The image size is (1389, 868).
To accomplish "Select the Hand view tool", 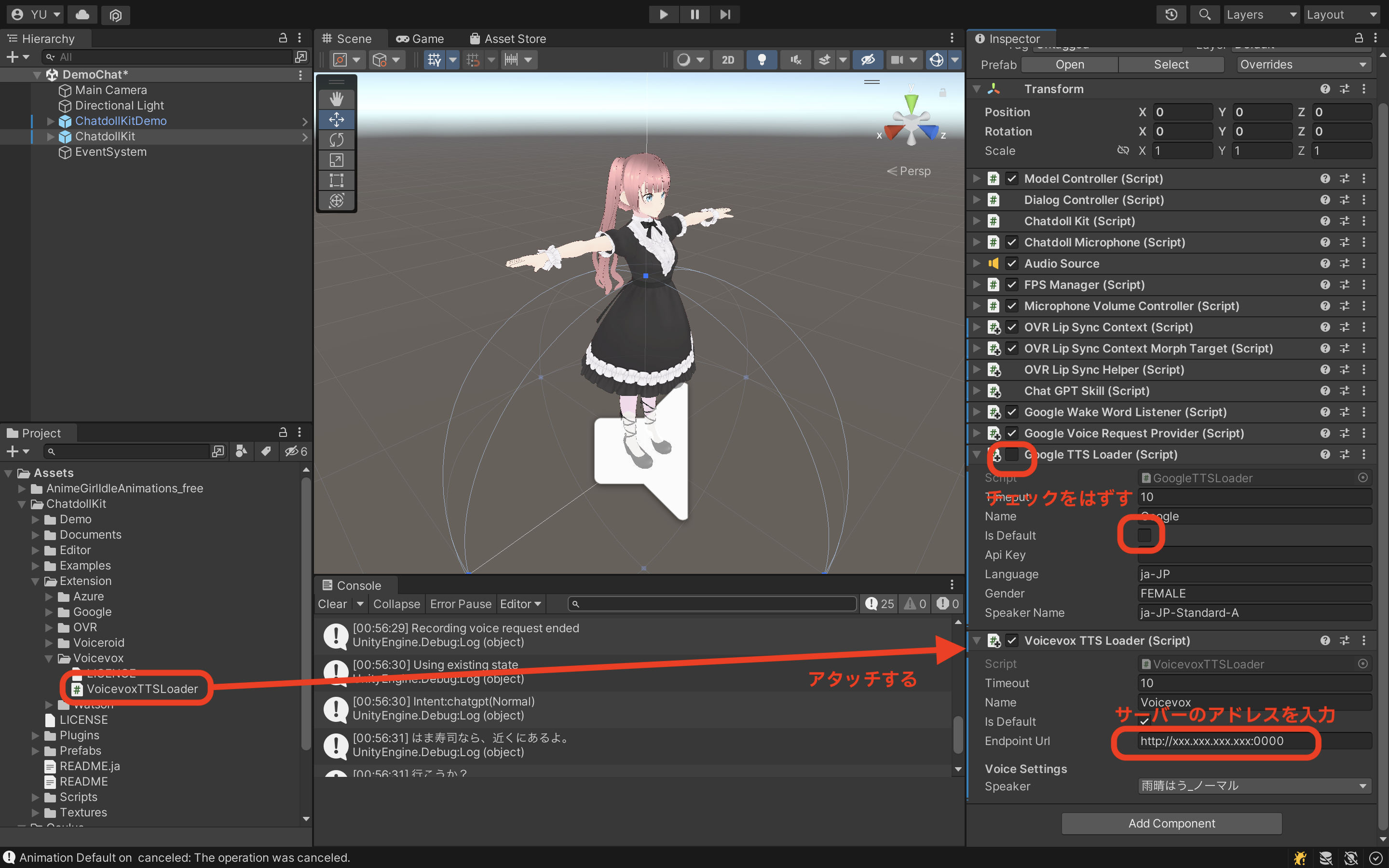I will tap(336, 99).
